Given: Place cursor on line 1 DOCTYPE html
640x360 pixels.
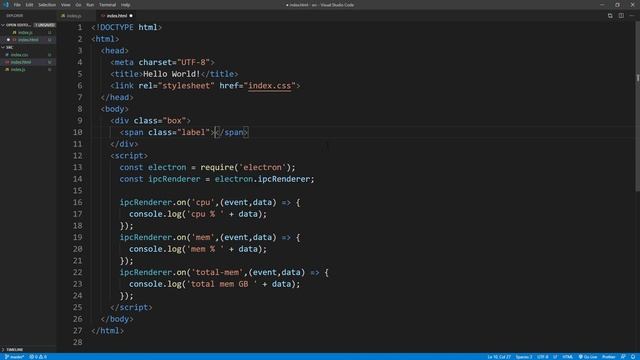Looking at the screenshot, I should coord(127,27).
